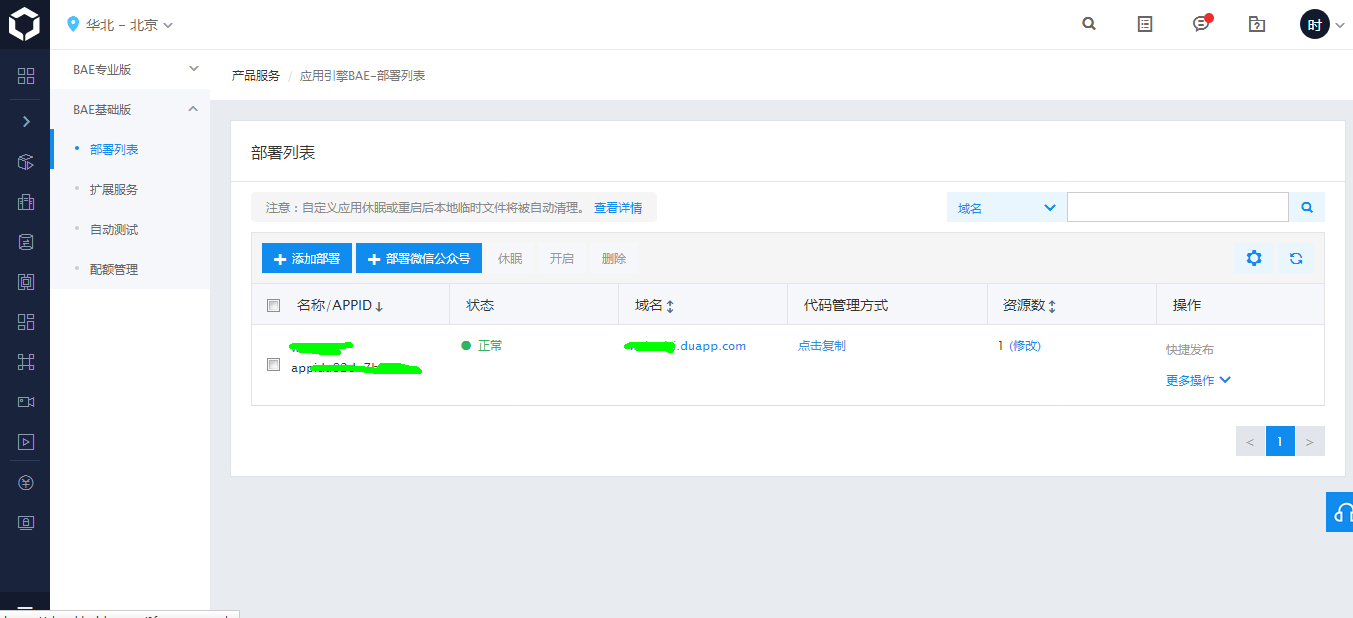Image resolution: width=1353 pixels, height=618 pixels.
Task: Open the document list icon in top bar
Action: pos(1145,24)
